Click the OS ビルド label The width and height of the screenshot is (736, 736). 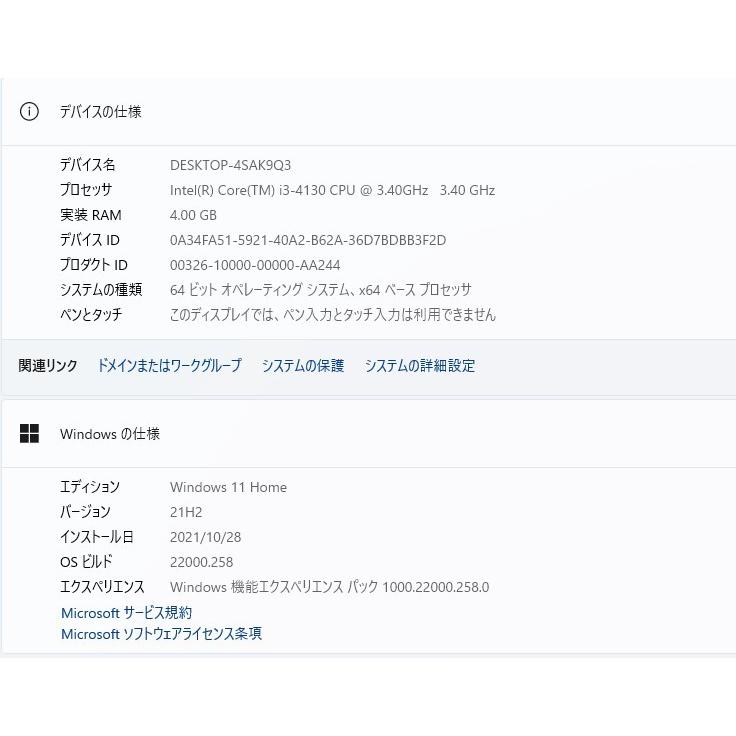point(86,562)
